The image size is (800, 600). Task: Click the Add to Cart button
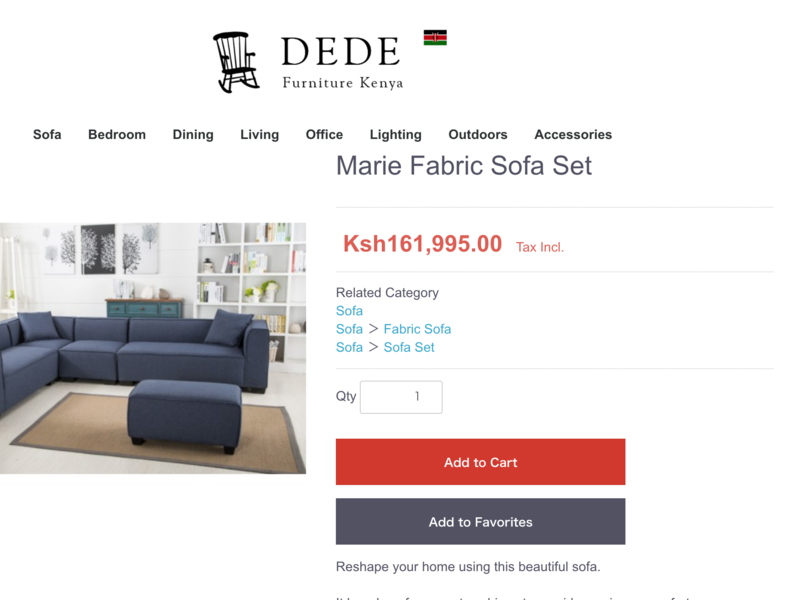pos(481,462)
